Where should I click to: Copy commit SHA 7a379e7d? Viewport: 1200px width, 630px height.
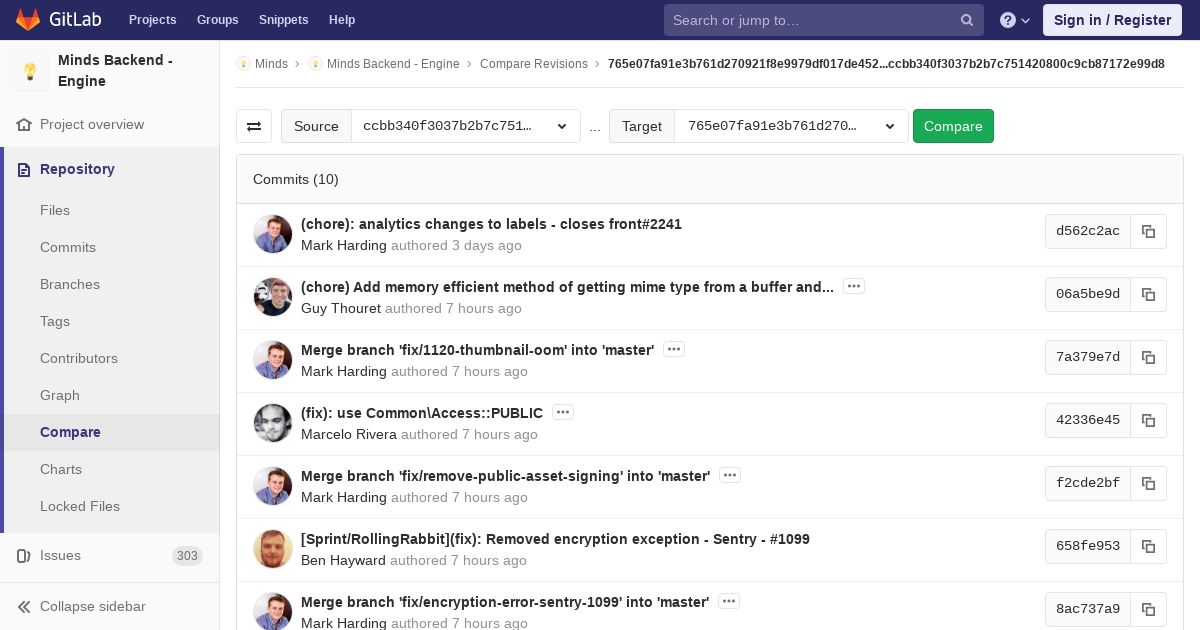(x=1148, y=357)
